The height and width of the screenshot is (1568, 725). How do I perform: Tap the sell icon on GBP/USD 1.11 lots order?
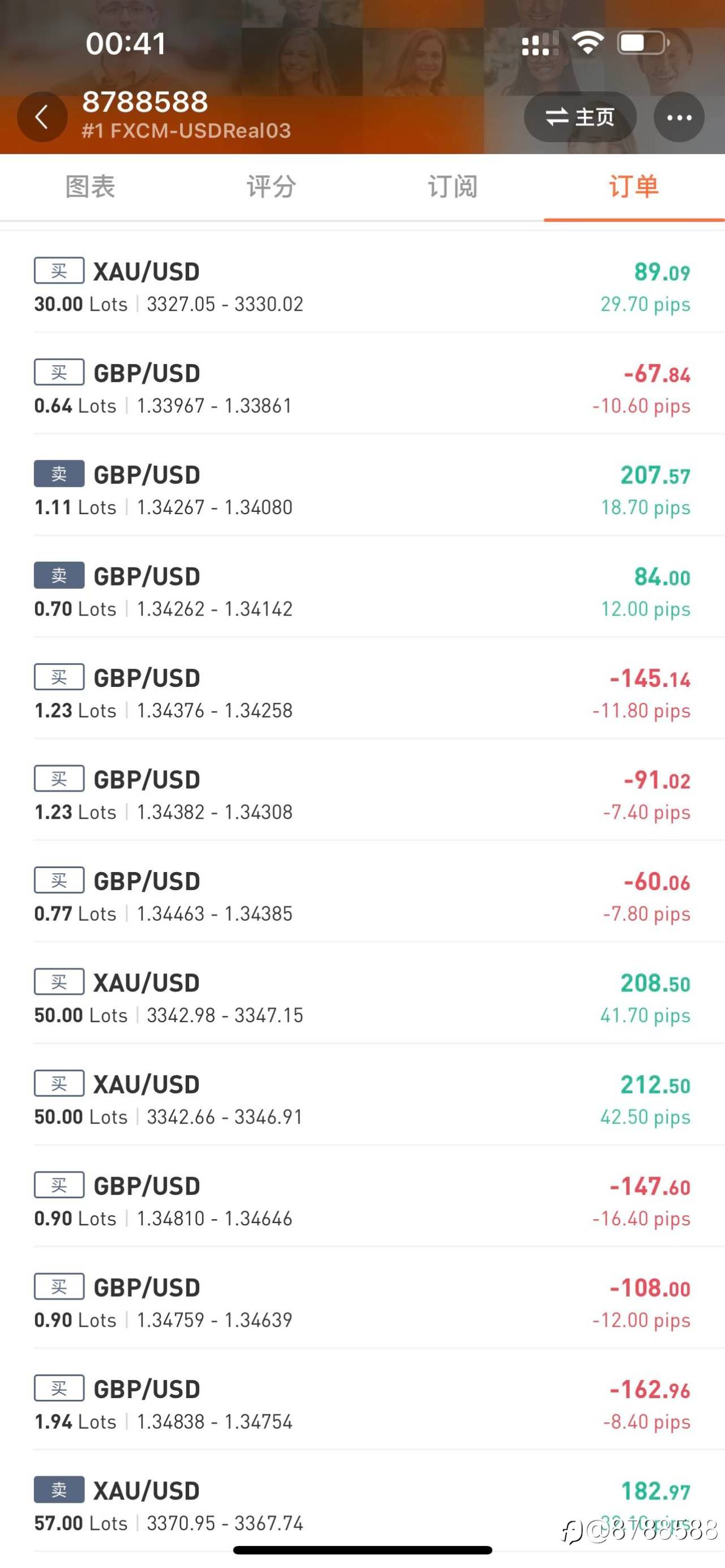pos(59,474)
